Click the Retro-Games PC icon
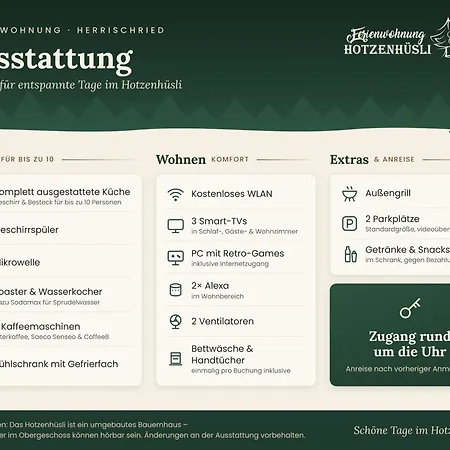The height and width of the screenshot is (450, 450). point(176,258)
